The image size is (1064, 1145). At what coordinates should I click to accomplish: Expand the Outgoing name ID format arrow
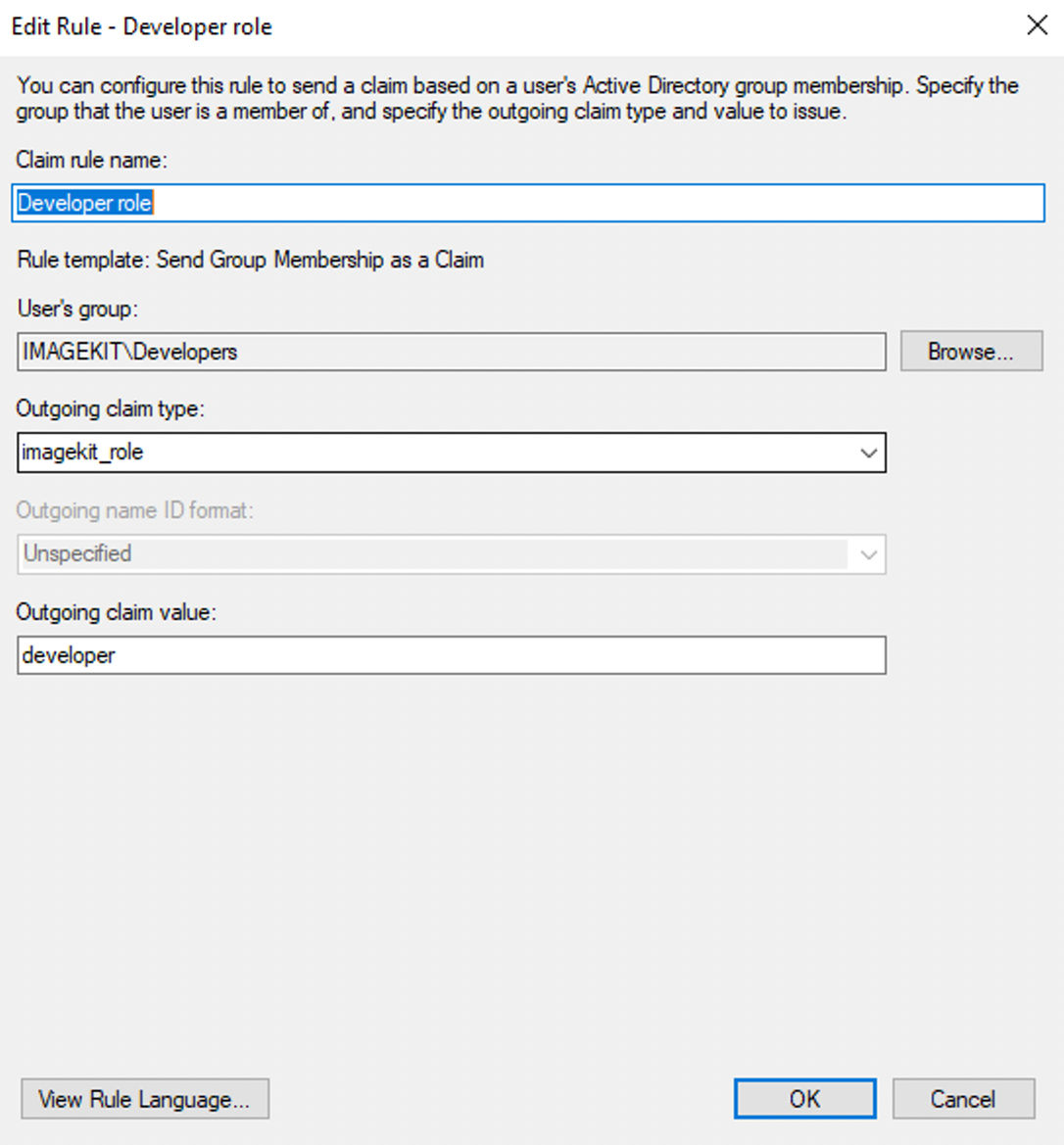[868, 554]
